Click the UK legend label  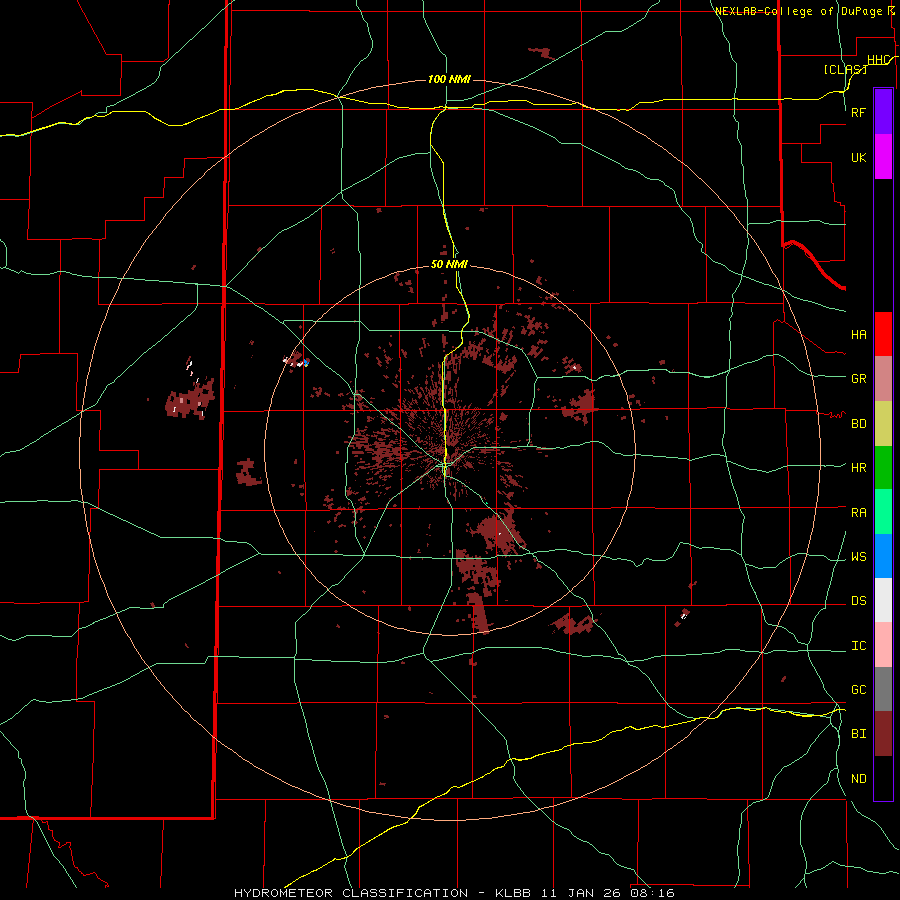pos(858,157)
